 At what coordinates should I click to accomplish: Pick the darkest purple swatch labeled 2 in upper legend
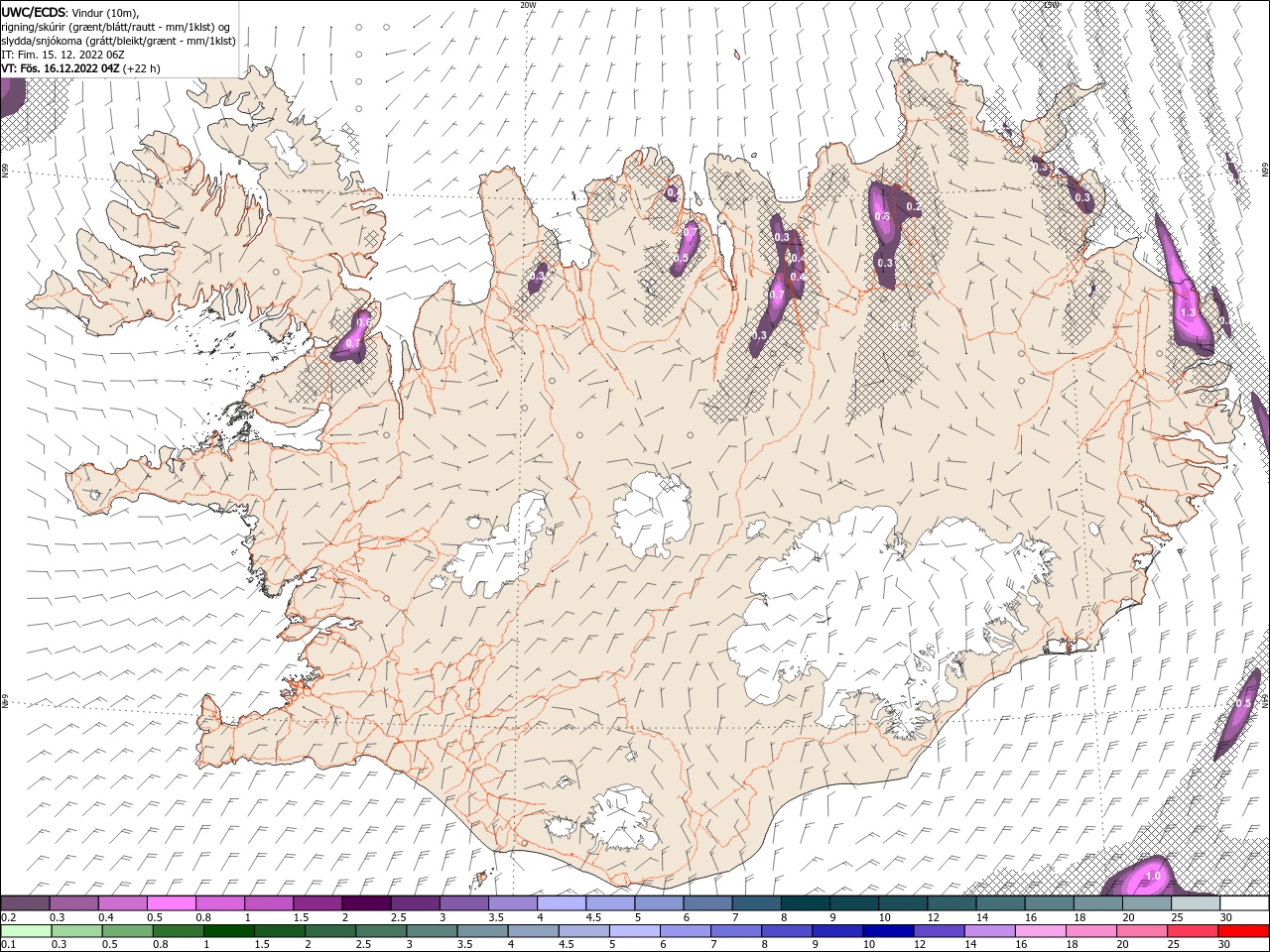pyautogui.click(x=366, y=903)
